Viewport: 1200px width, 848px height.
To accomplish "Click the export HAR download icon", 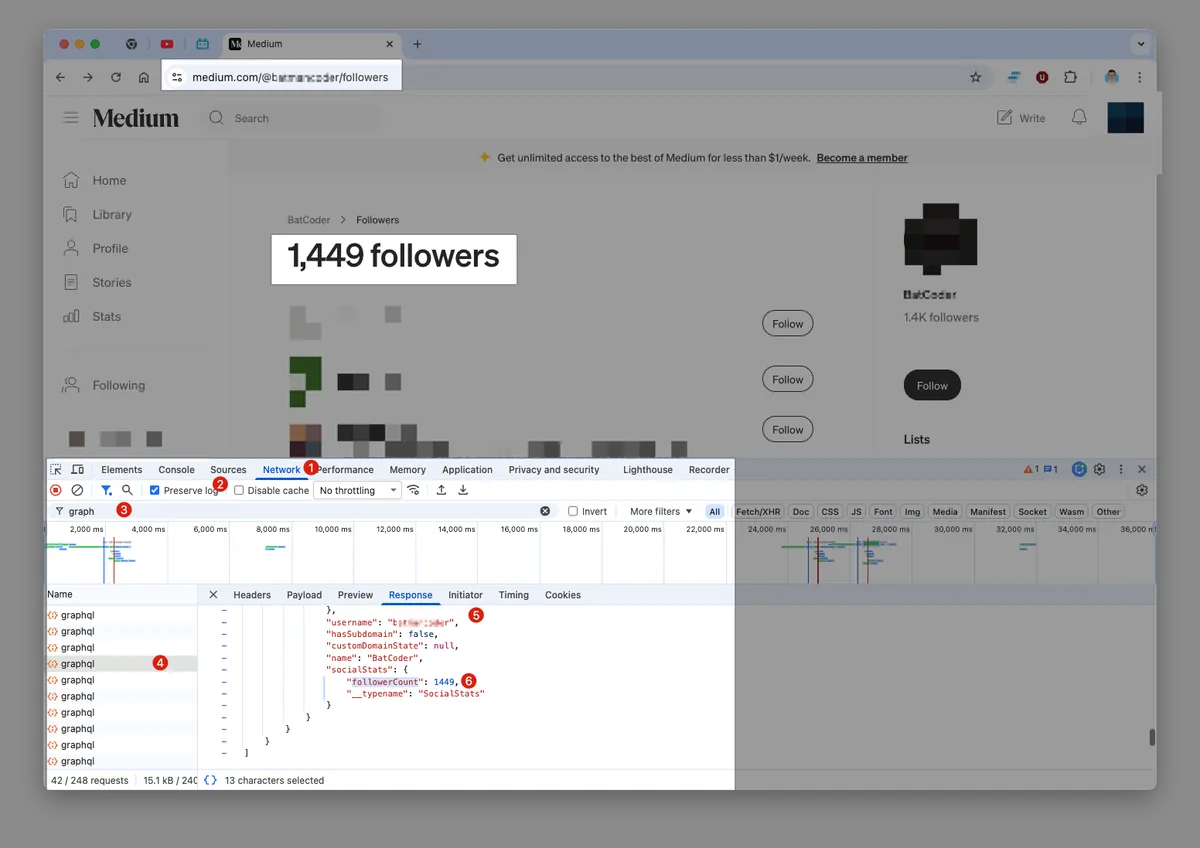I will [463, 490].
